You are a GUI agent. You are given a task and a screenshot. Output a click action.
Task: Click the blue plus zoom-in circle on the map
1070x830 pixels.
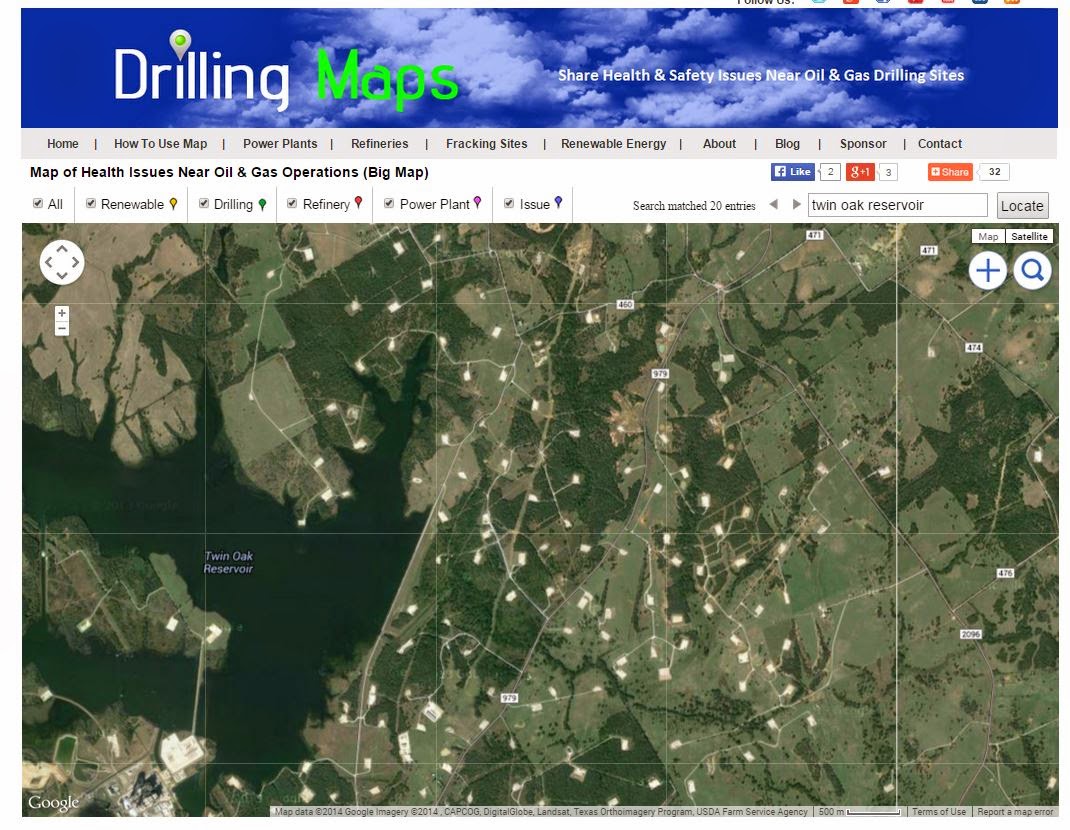click(x=987, y=270)
